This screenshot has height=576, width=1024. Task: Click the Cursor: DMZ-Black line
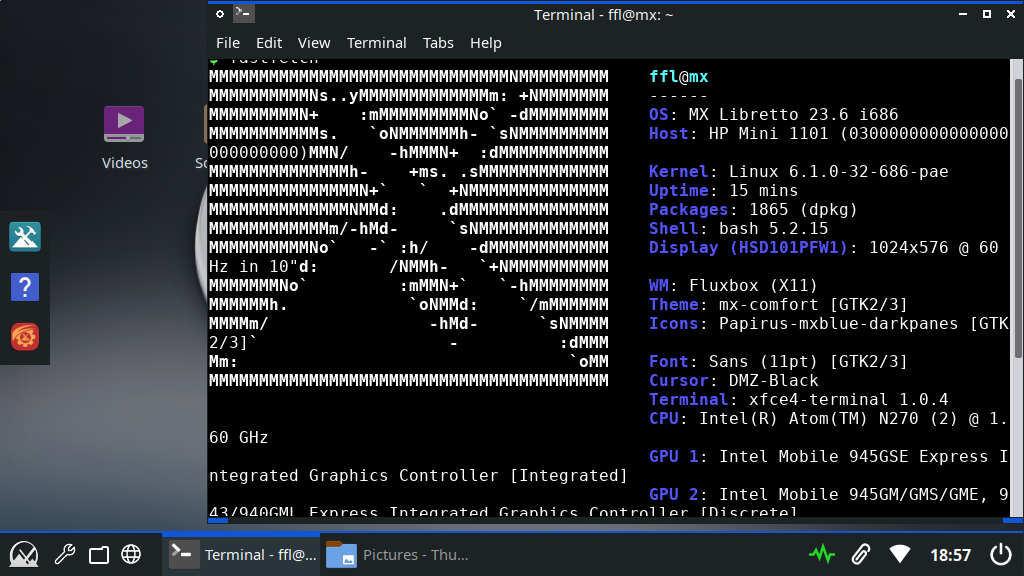[x=733, y=380]
